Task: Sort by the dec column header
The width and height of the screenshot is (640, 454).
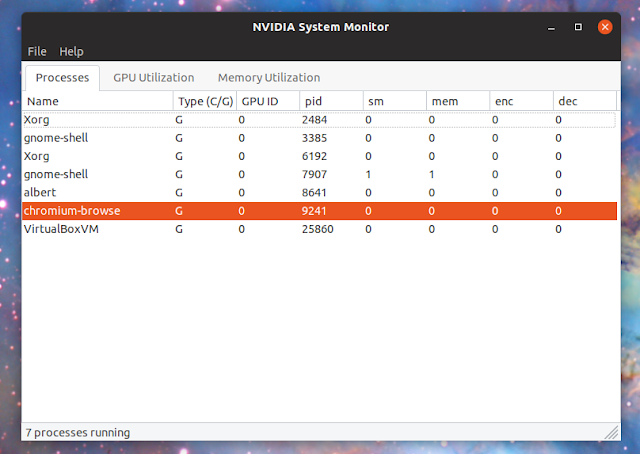Action: tap(584, 101)
